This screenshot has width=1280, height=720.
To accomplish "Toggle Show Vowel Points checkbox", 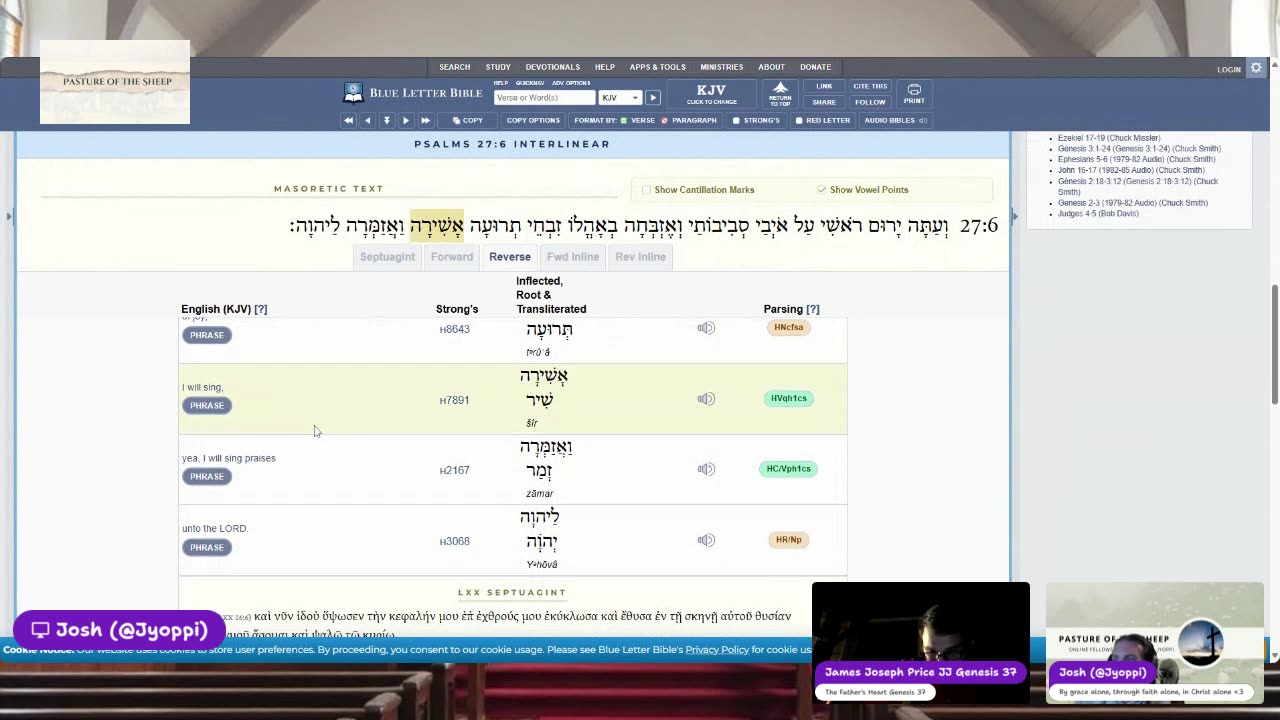I will point(821,190).
